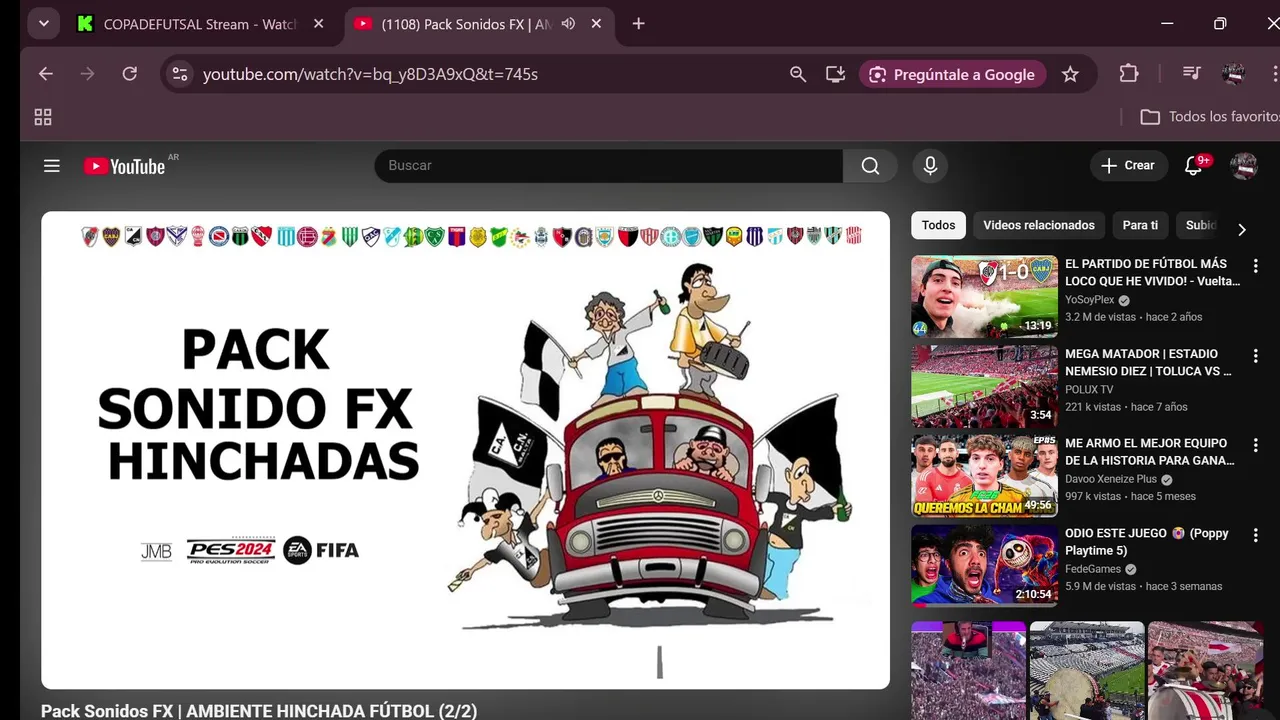Screen dimensions: 1280x720
Task: Close the Pack Sonidos FX tab
Action: [596, 24]
